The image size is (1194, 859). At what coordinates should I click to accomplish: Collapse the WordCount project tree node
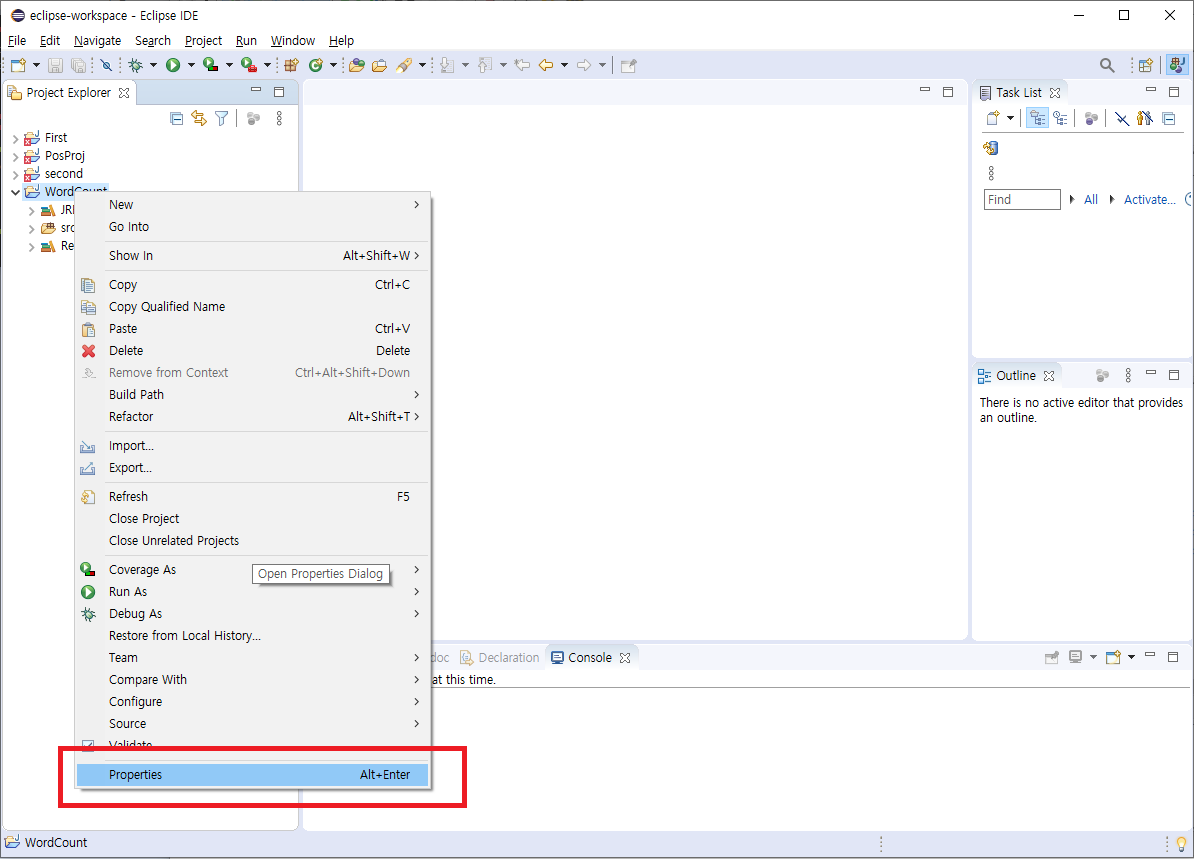[x=15, y=192]
